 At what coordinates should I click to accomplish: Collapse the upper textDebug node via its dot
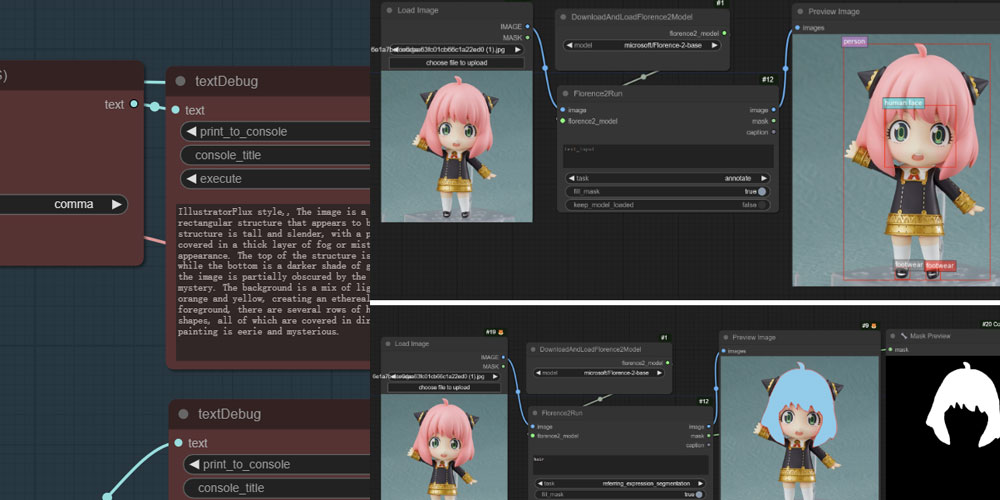180,81
